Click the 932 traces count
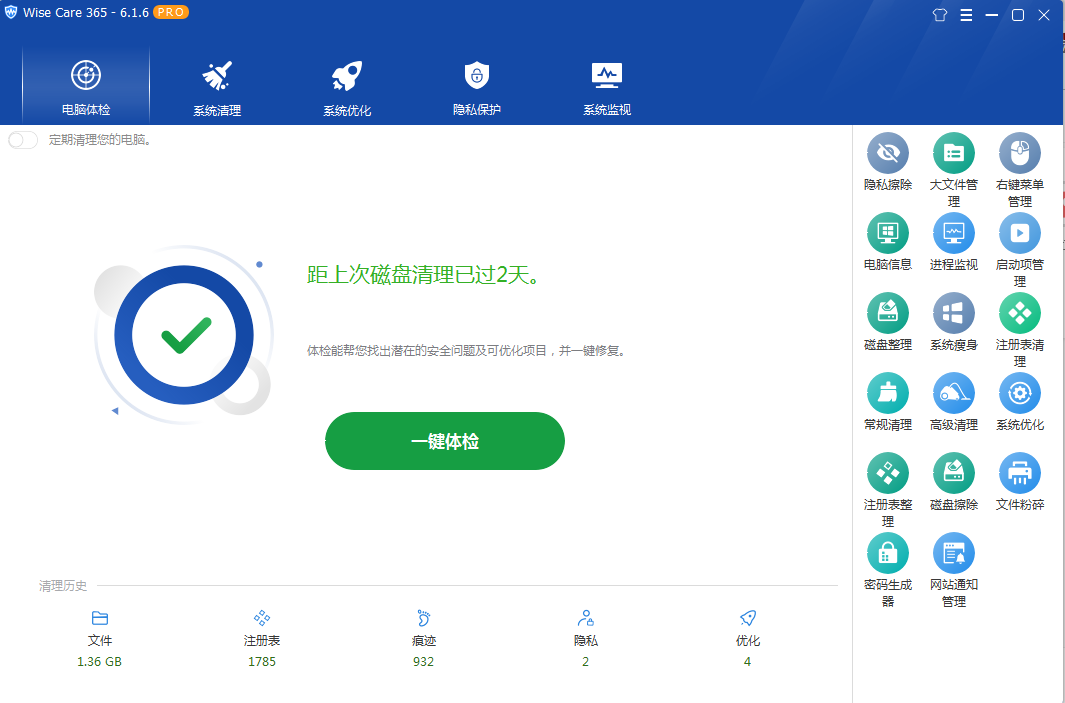 (x=423, y=662)
